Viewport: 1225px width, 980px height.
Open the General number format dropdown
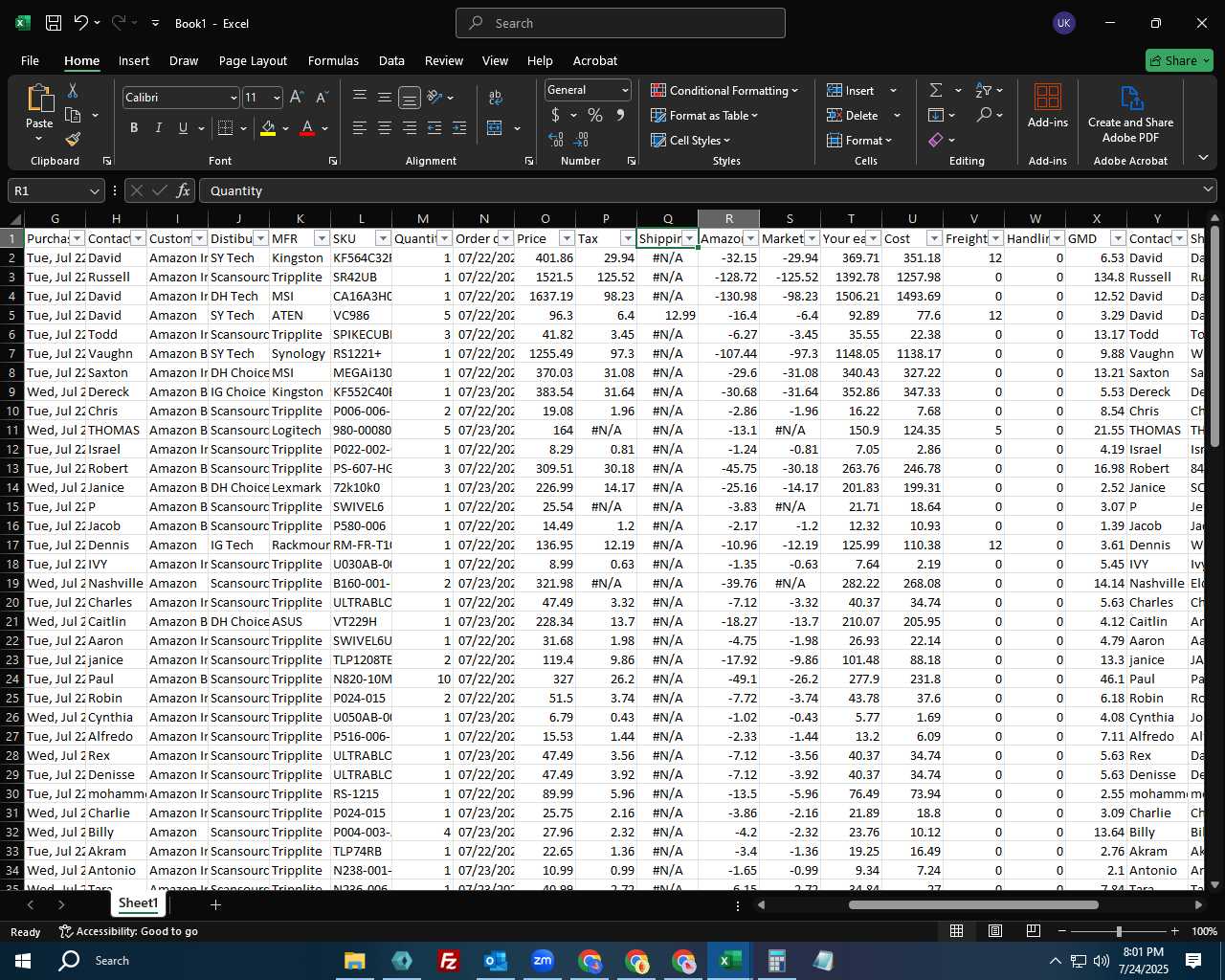tap(625, 90)
